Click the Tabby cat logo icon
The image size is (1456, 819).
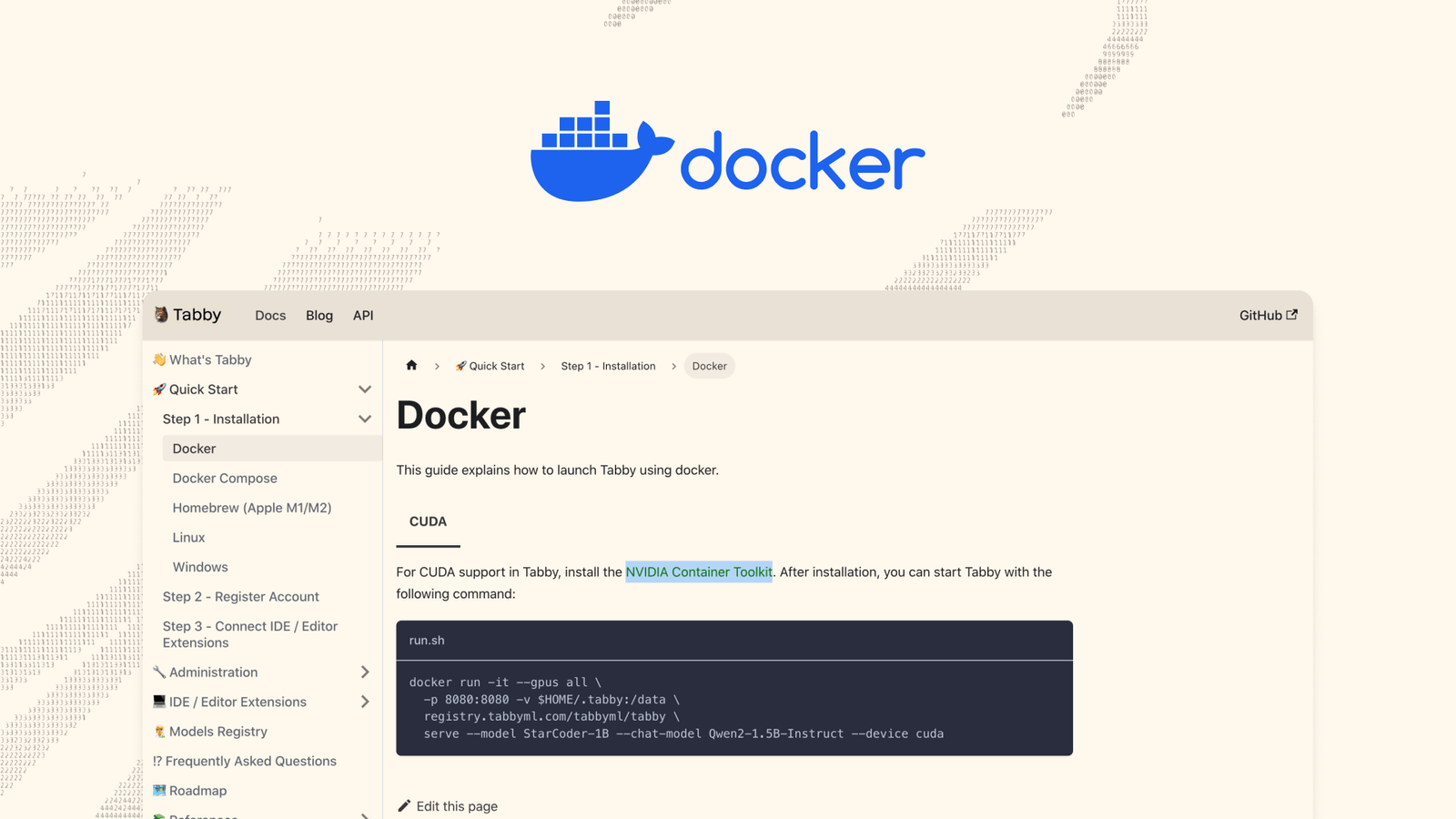159,314
